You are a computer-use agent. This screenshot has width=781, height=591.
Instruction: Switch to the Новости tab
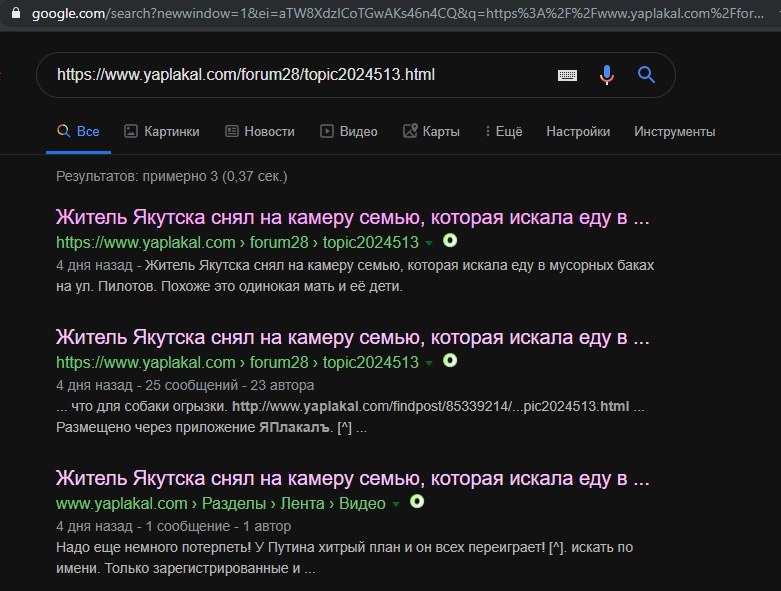click(x=260, y=131)
